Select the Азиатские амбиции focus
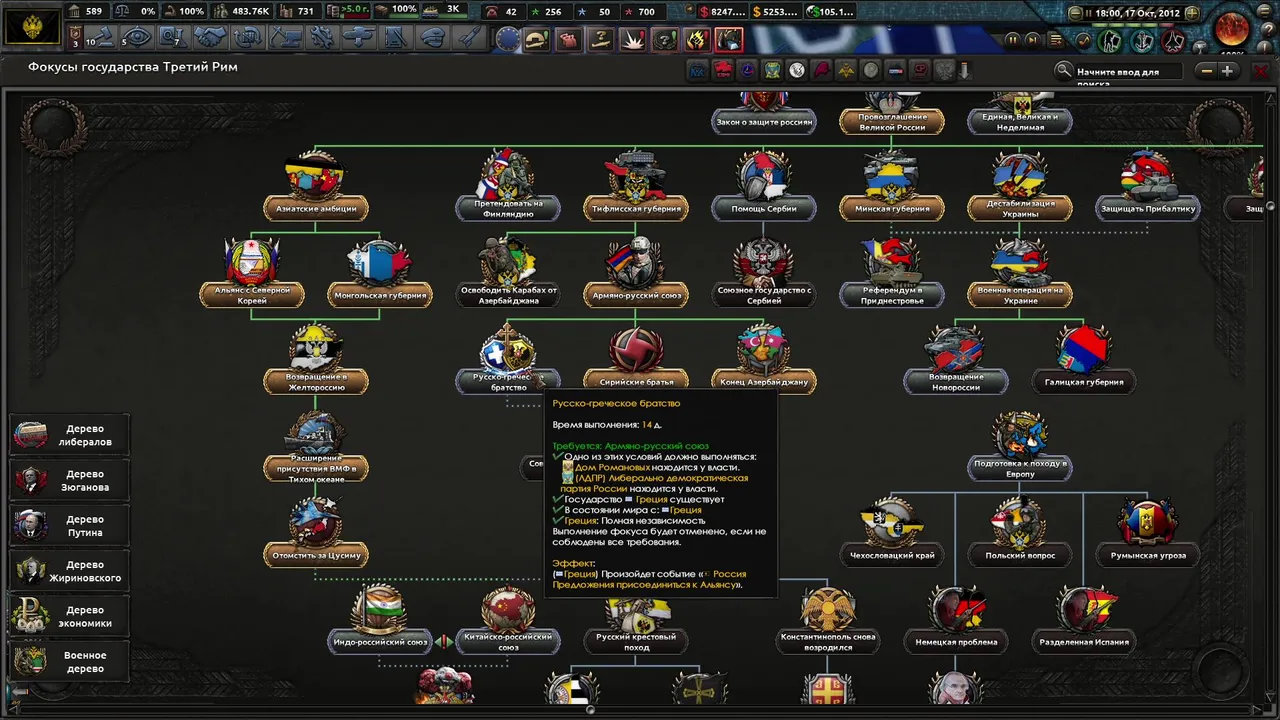This screenshot has width=1280, height=720. tap(316, 188)
